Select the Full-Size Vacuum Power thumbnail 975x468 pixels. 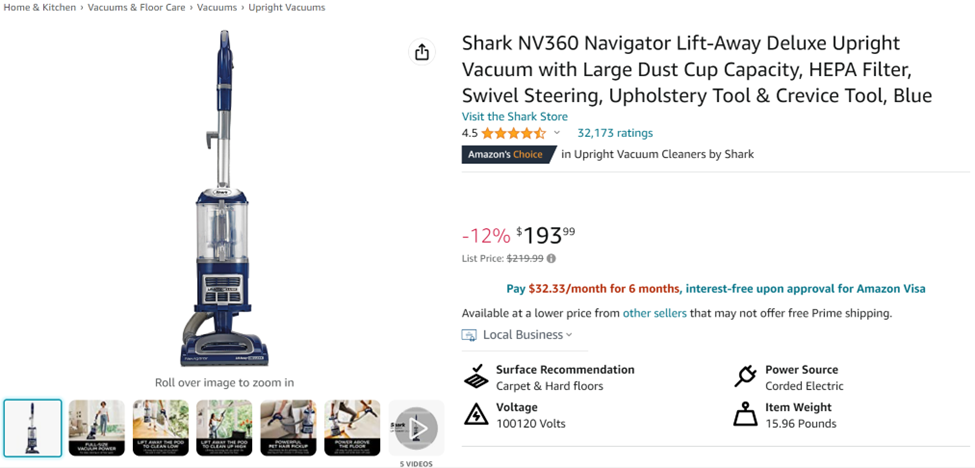click(x=97, y=428)
